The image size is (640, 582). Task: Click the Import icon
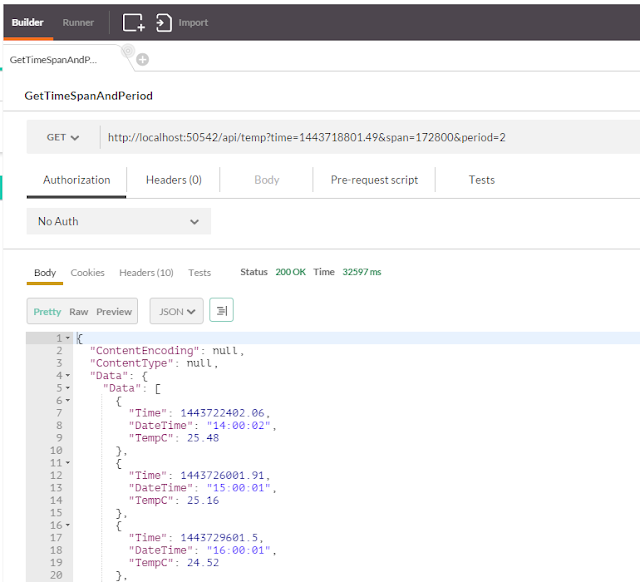[164, 22]
